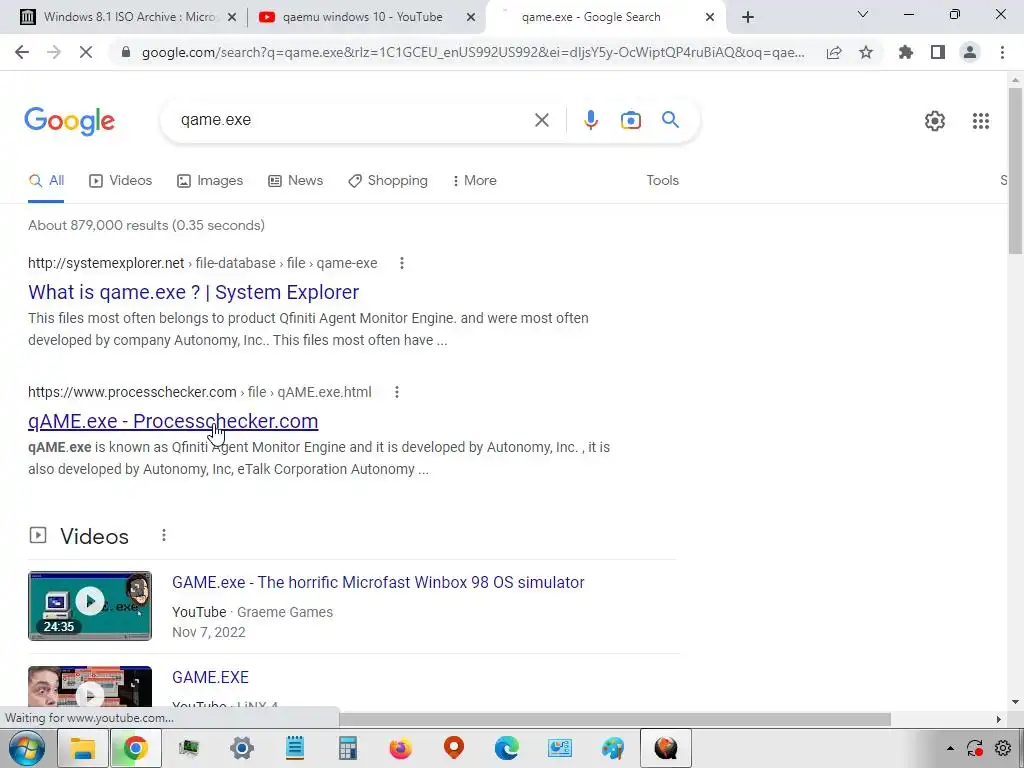Image resolution: width=1024 pixels, height=768 pixels.
Task: Open a new browser tab
Action: click(748, 18)
